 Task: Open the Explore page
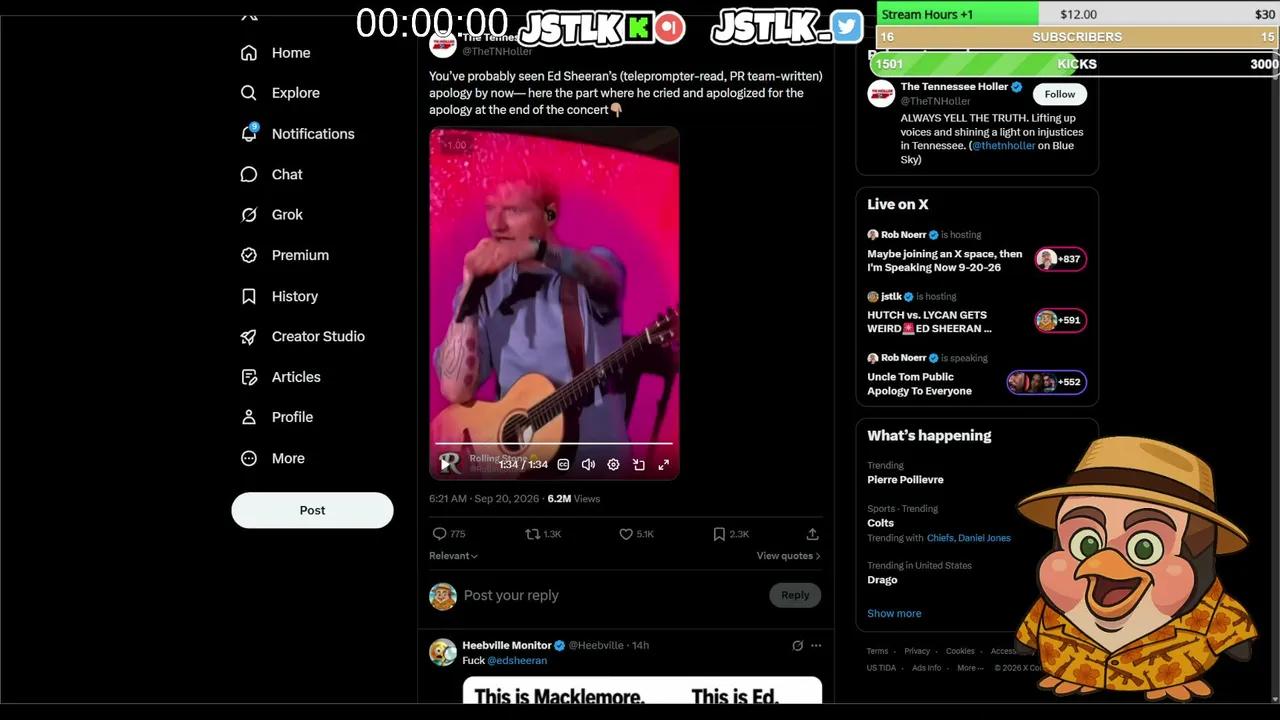(x=281, y=93)
